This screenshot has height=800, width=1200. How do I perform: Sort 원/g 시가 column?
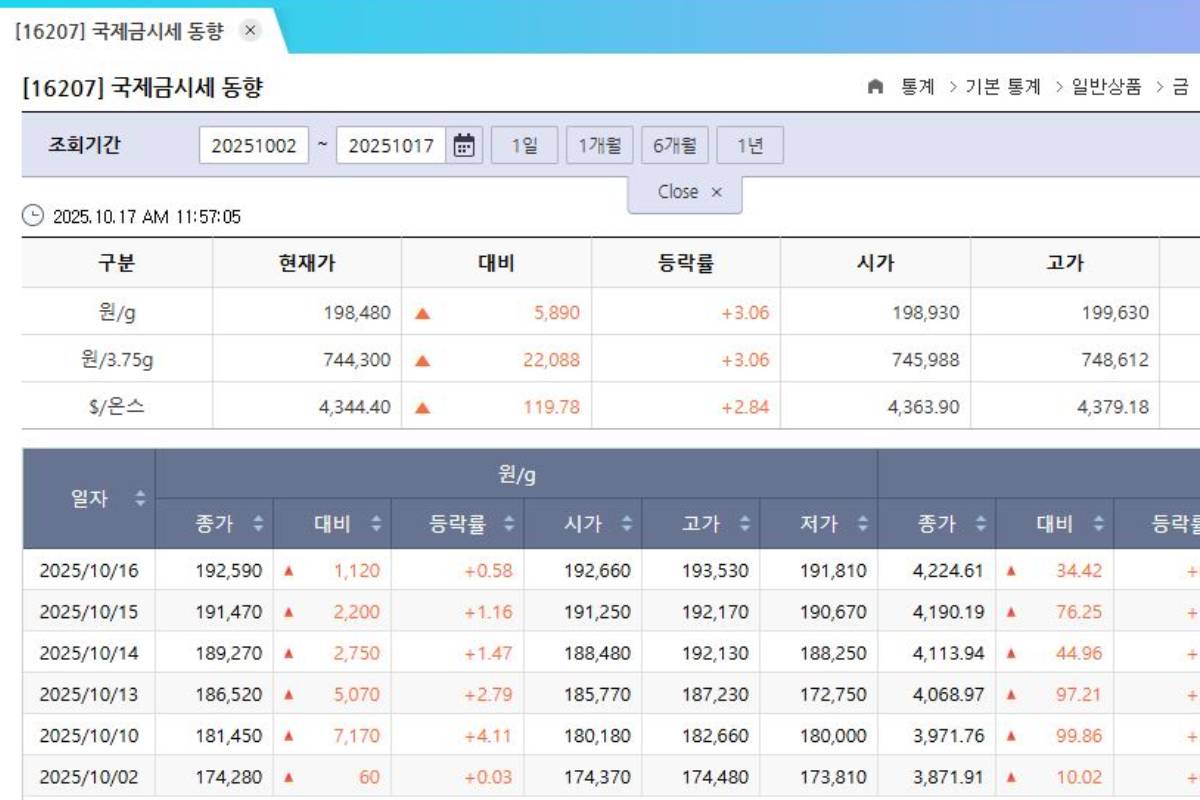(x=627, y=523)
